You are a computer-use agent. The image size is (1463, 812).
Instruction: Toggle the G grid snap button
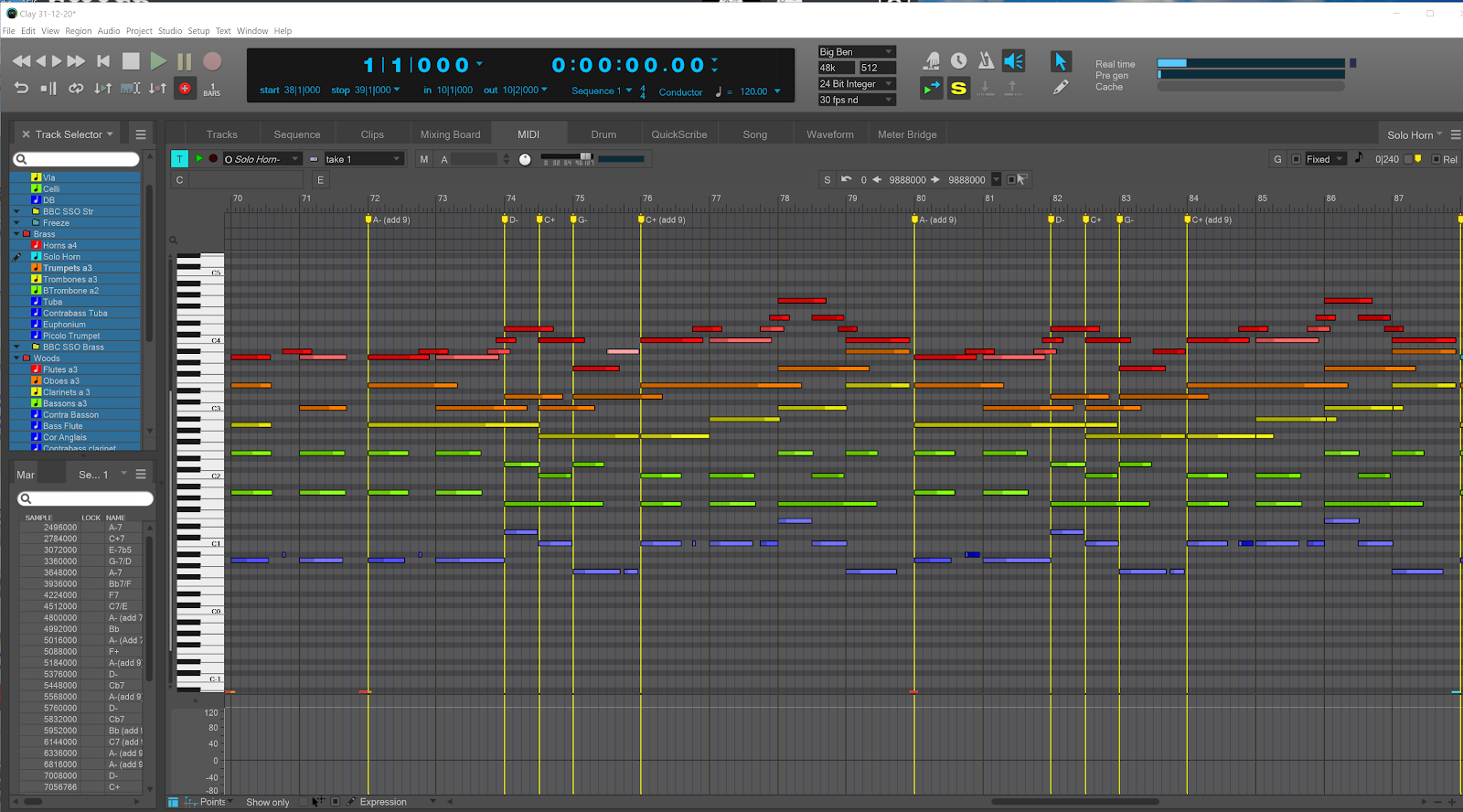pyautogui.click(x=1277, y=159)
